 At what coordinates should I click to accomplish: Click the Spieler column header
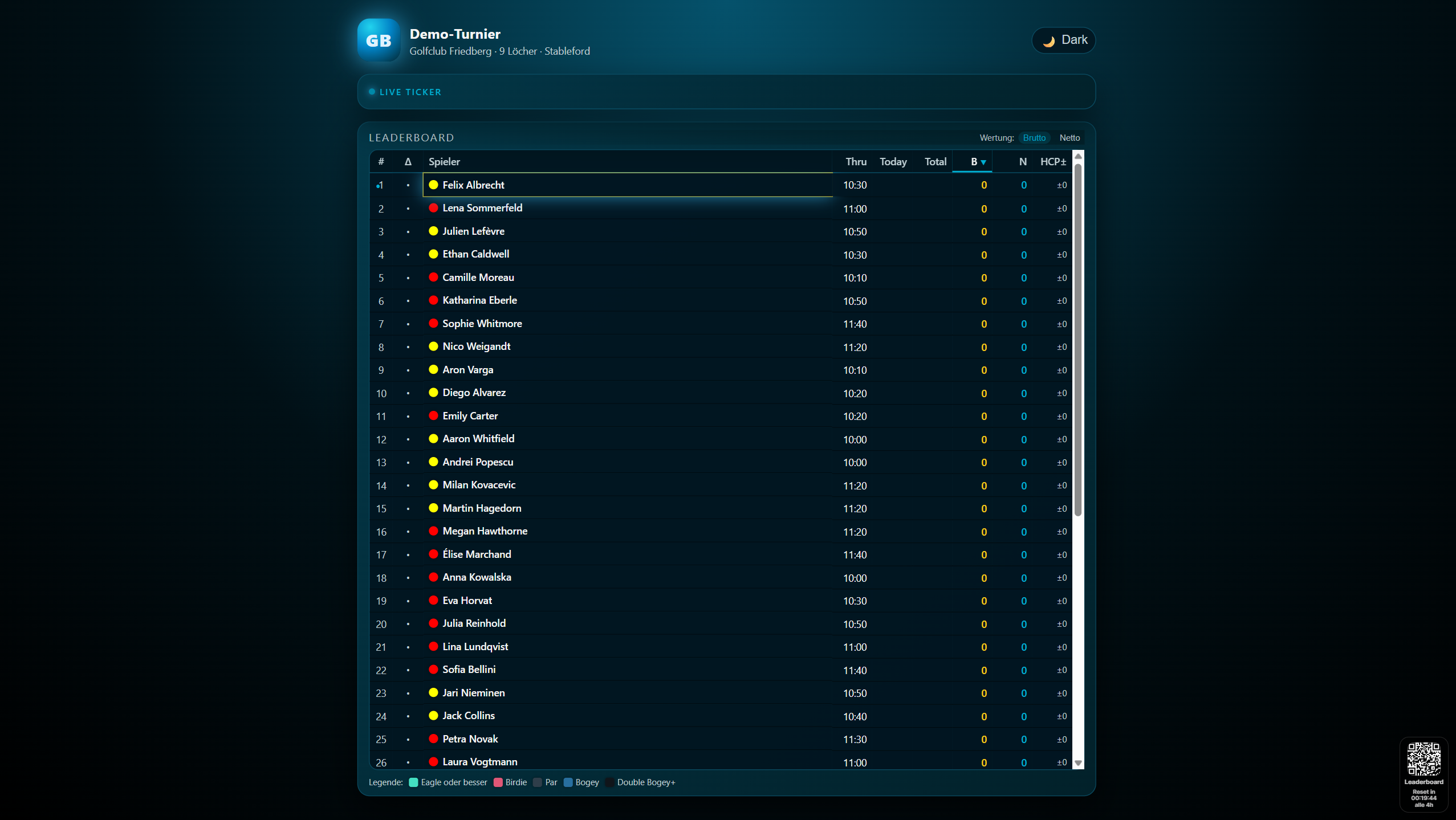tap(444, 162)
